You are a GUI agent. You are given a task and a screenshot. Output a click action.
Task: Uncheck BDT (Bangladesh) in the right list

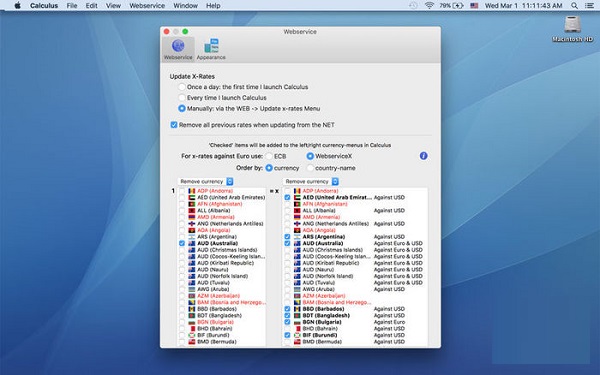point(287,315)
